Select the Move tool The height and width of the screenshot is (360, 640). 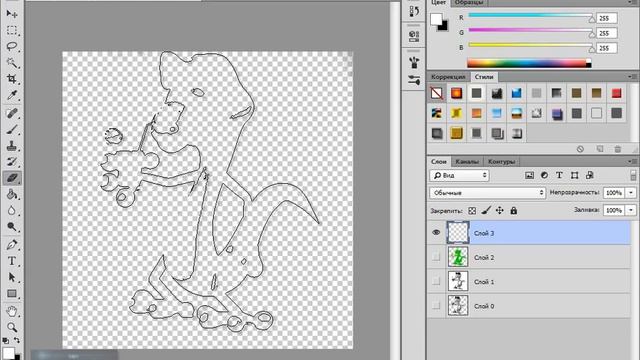(x=11, y=14)
